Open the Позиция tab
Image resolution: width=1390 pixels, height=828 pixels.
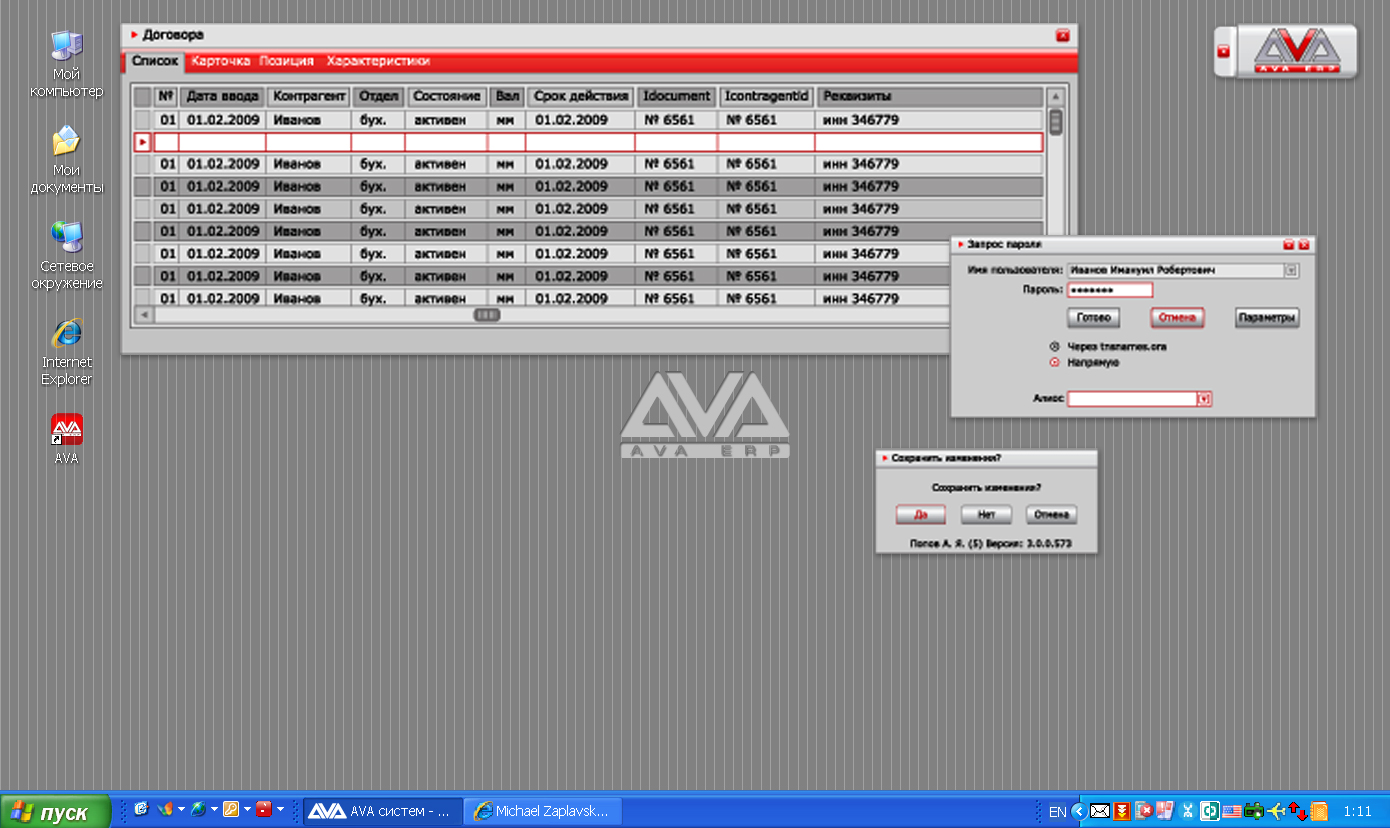tap(286, 62)
